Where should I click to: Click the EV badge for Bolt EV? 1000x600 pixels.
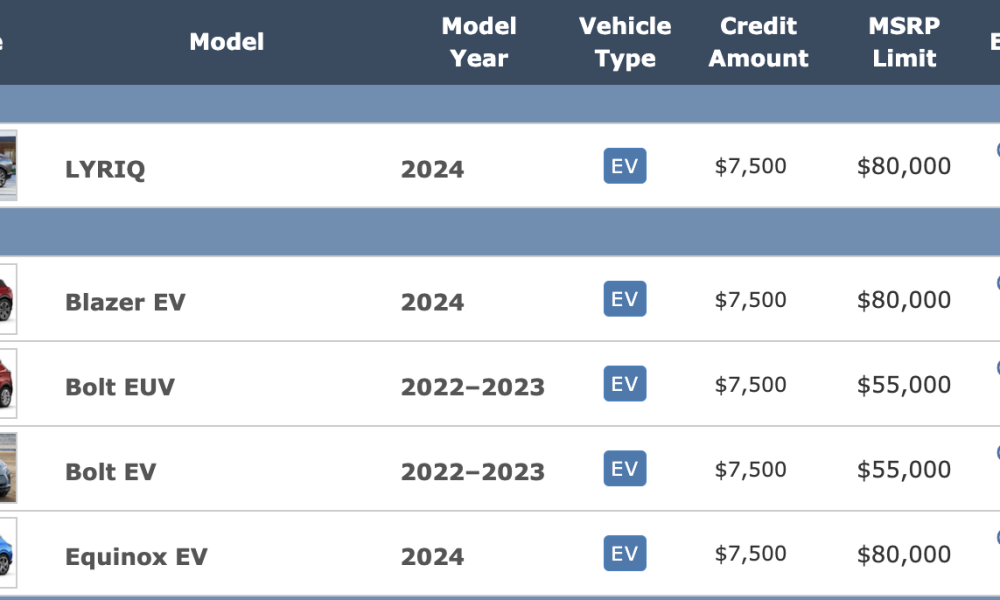[624, 469]
